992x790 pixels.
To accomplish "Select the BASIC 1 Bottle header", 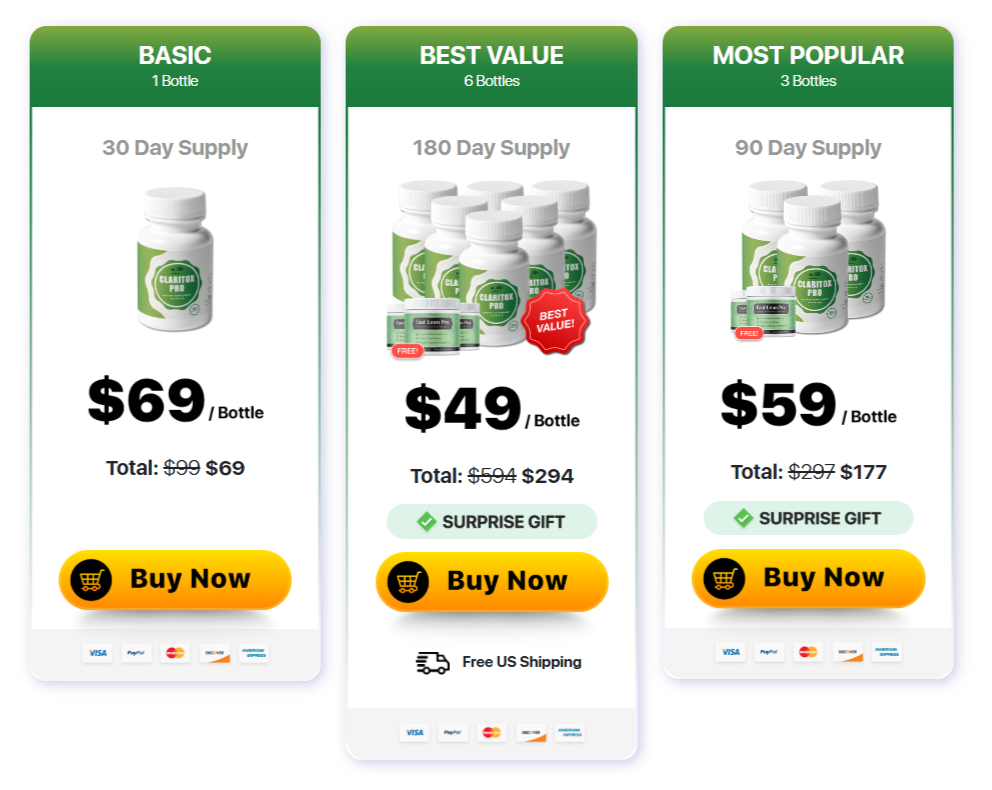I will (x=175, y=66).
